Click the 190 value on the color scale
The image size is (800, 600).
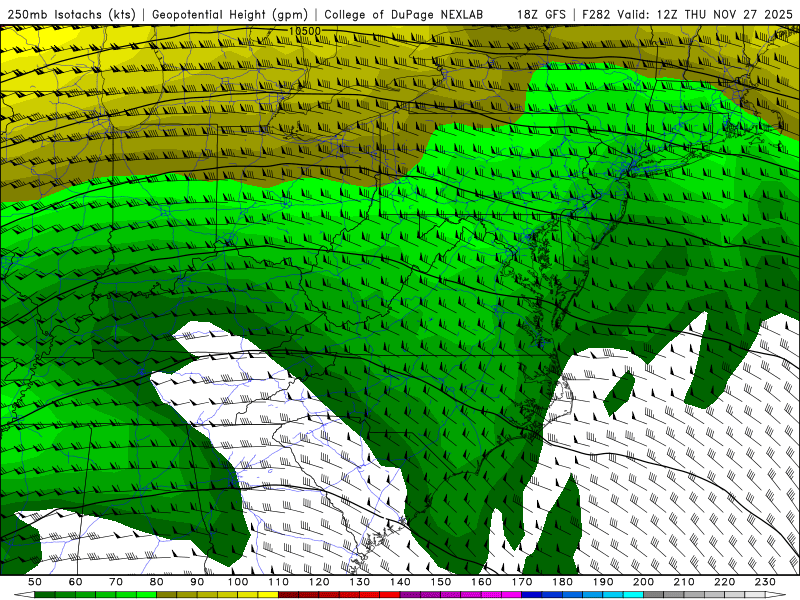(x=603, y=582)
